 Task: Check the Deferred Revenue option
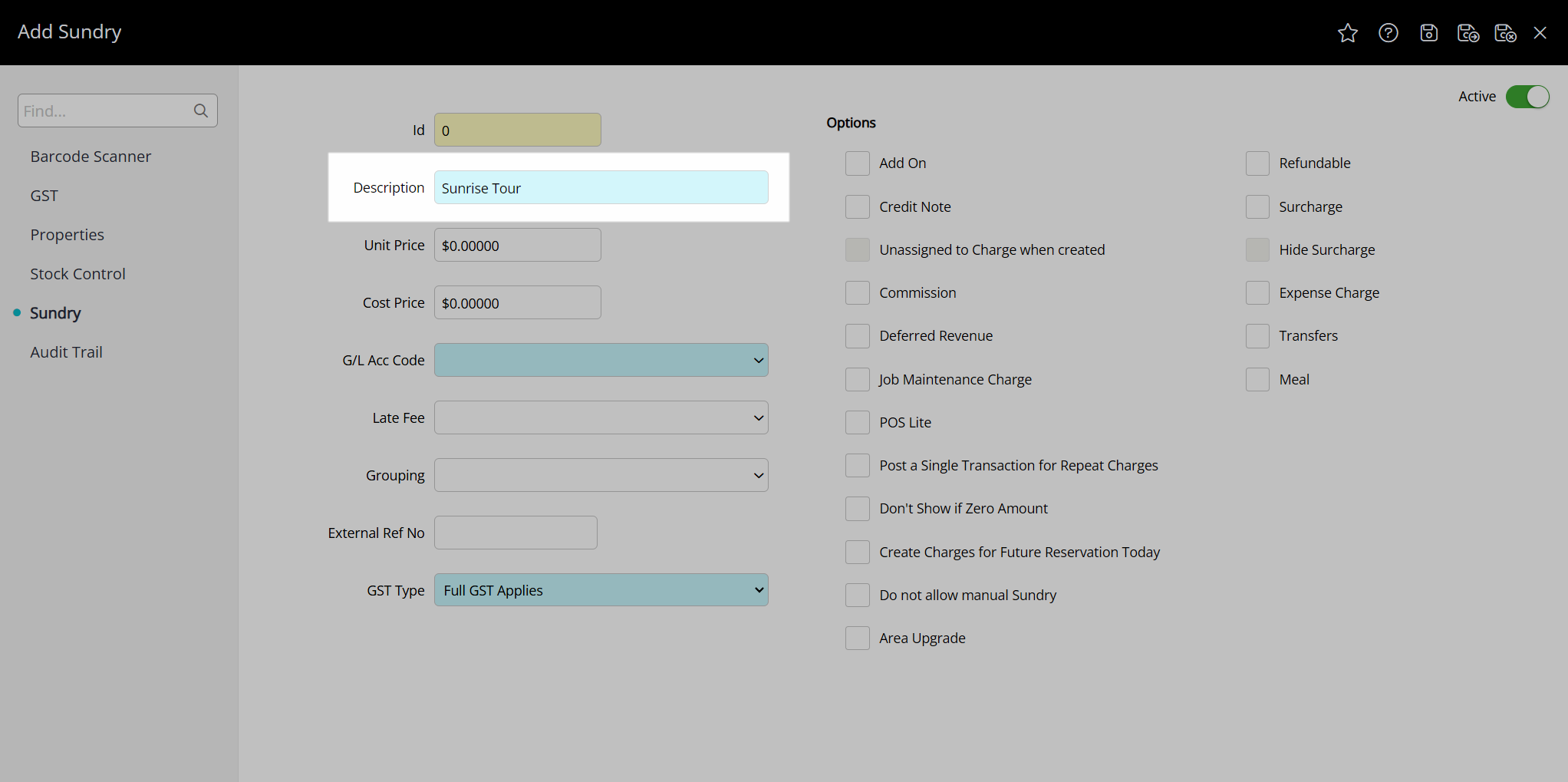click(x=858, y=335)
